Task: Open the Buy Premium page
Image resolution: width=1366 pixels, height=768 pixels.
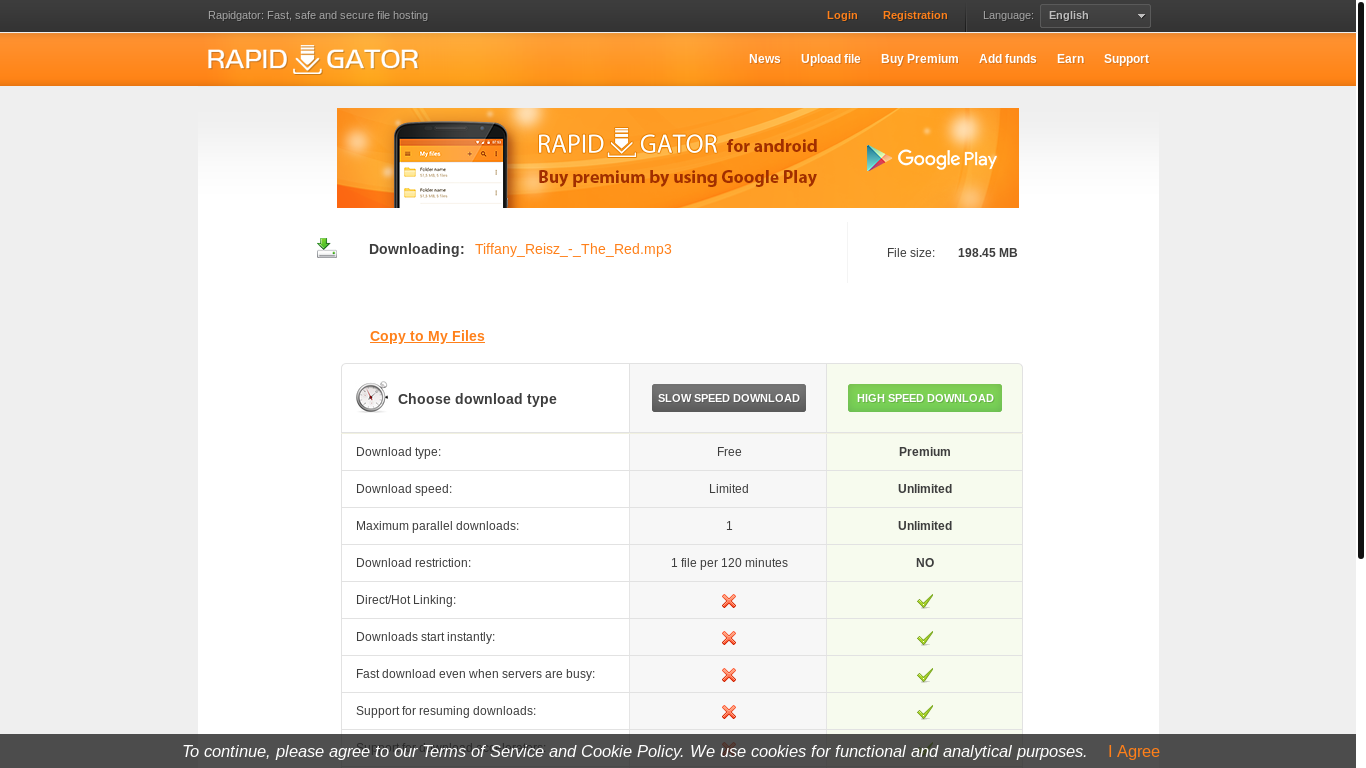Action: click(919, 59)
